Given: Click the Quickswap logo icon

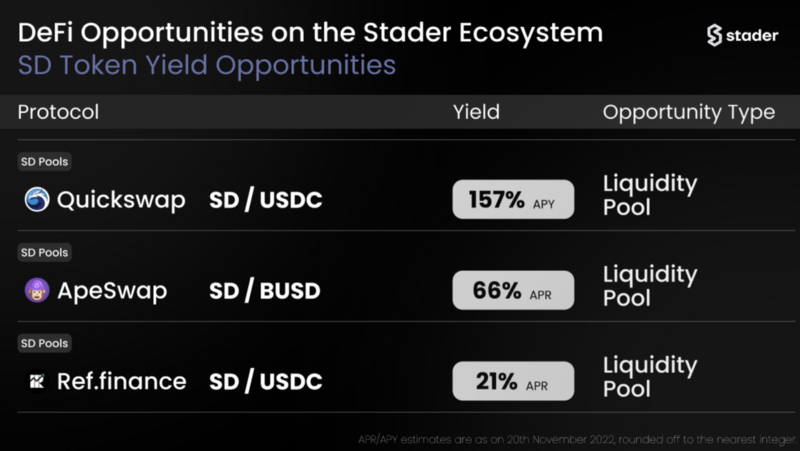Looking at the screenshot, I should point(37,199).
